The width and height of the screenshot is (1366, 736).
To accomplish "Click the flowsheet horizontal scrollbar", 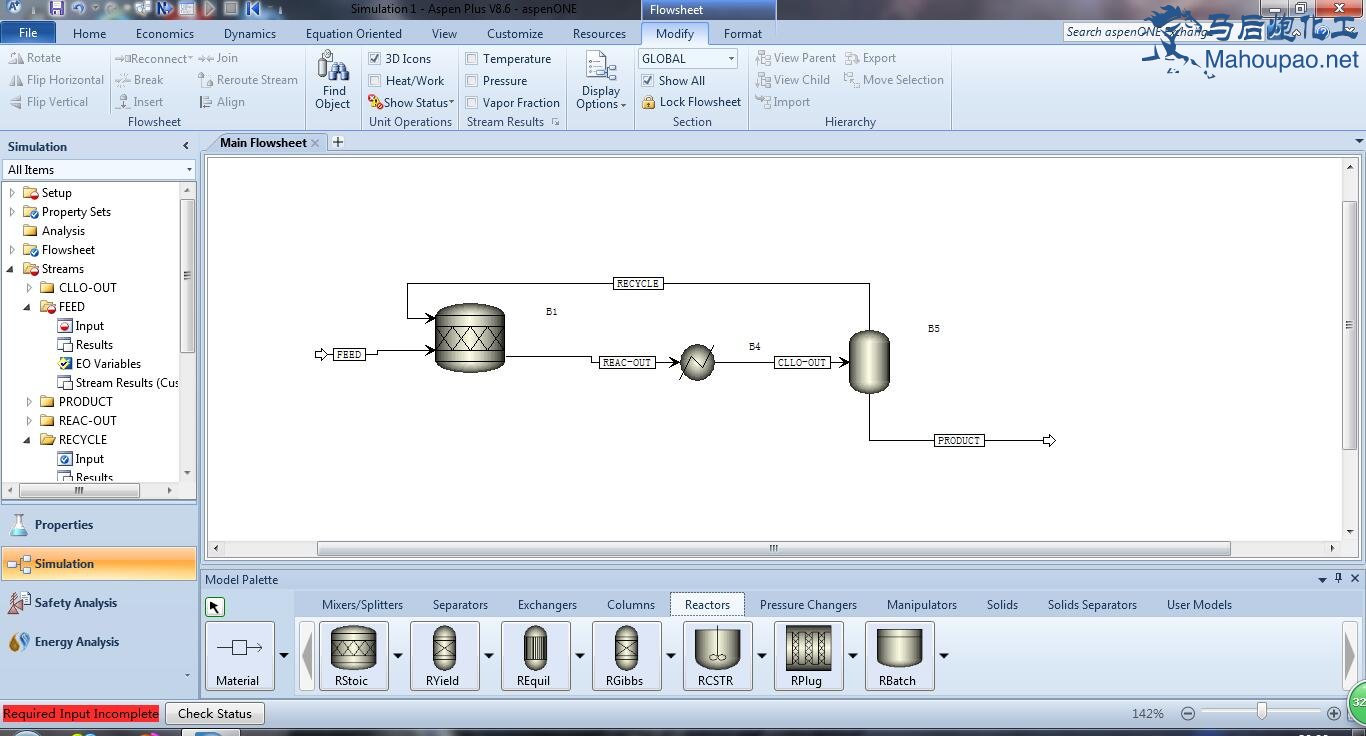I will click(773, 548).
